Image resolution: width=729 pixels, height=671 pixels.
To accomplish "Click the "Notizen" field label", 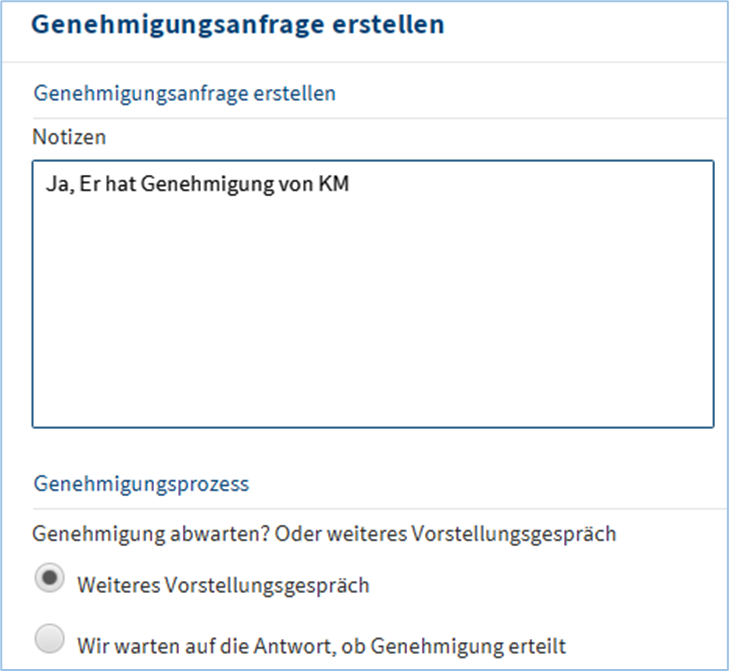I will point(69,136).
